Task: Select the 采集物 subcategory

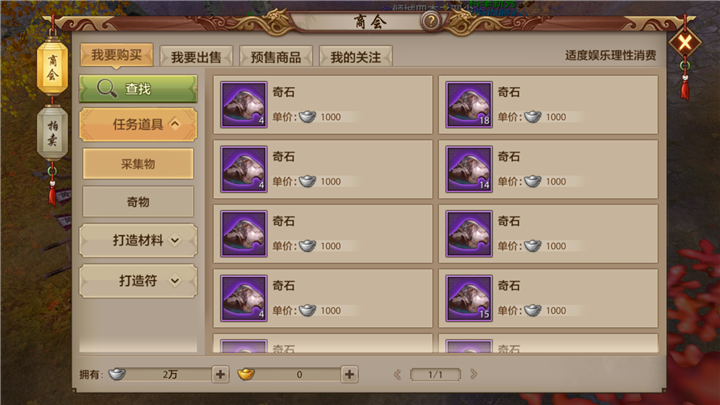Action: click(138, 164)
